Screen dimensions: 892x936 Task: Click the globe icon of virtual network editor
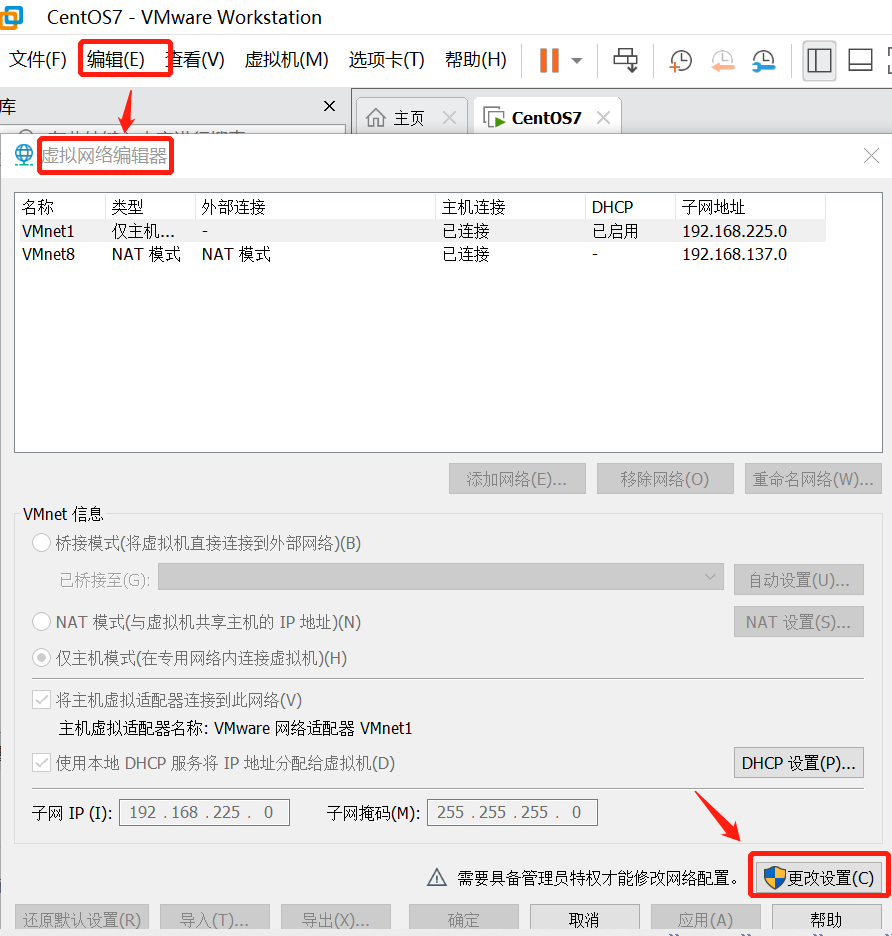[24, 155]
